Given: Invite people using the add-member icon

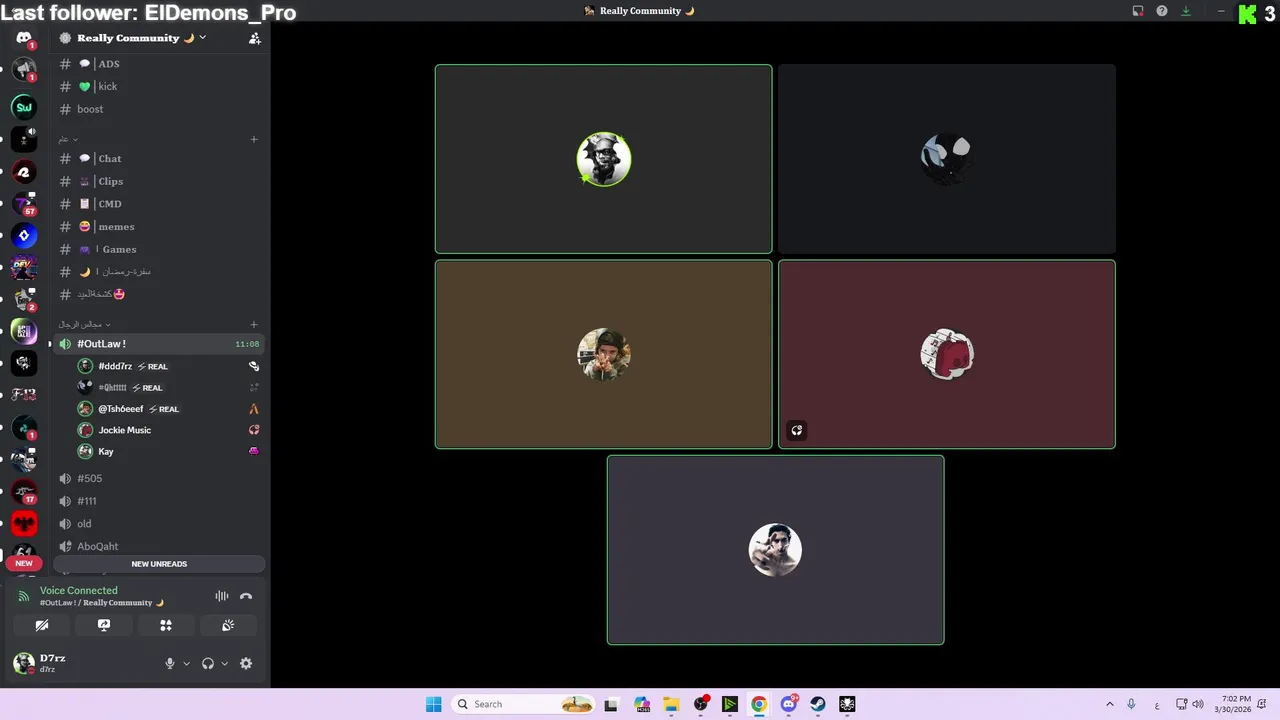Looking at the screenshot, I should coord(254,38).
